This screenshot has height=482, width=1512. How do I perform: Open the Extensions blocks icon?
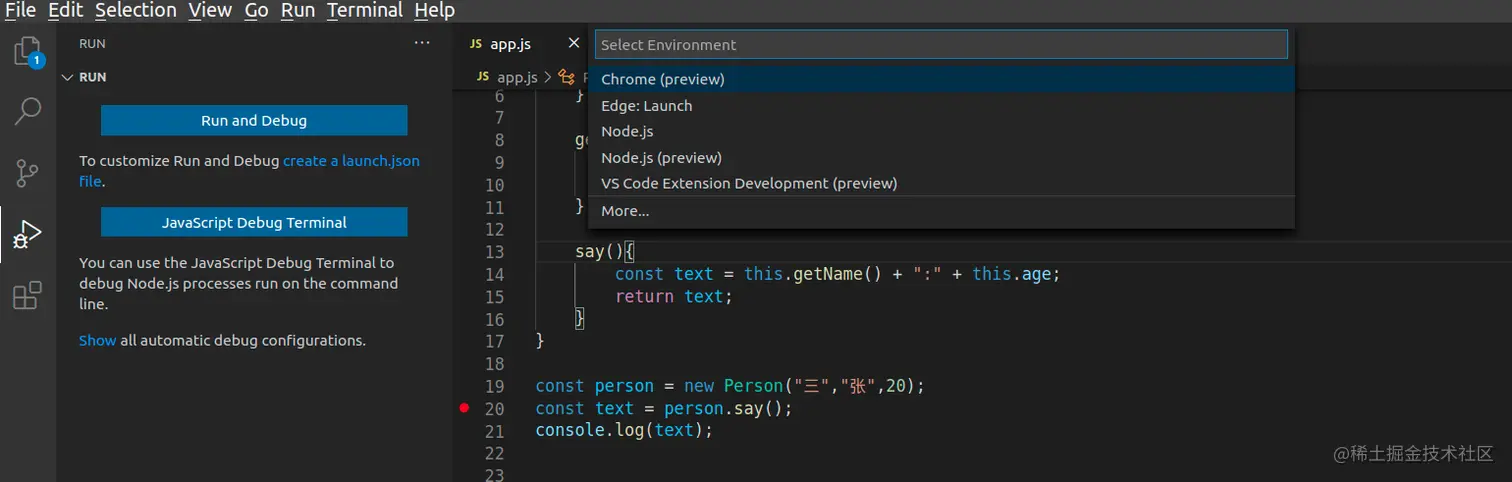click(x=28, y=295)
